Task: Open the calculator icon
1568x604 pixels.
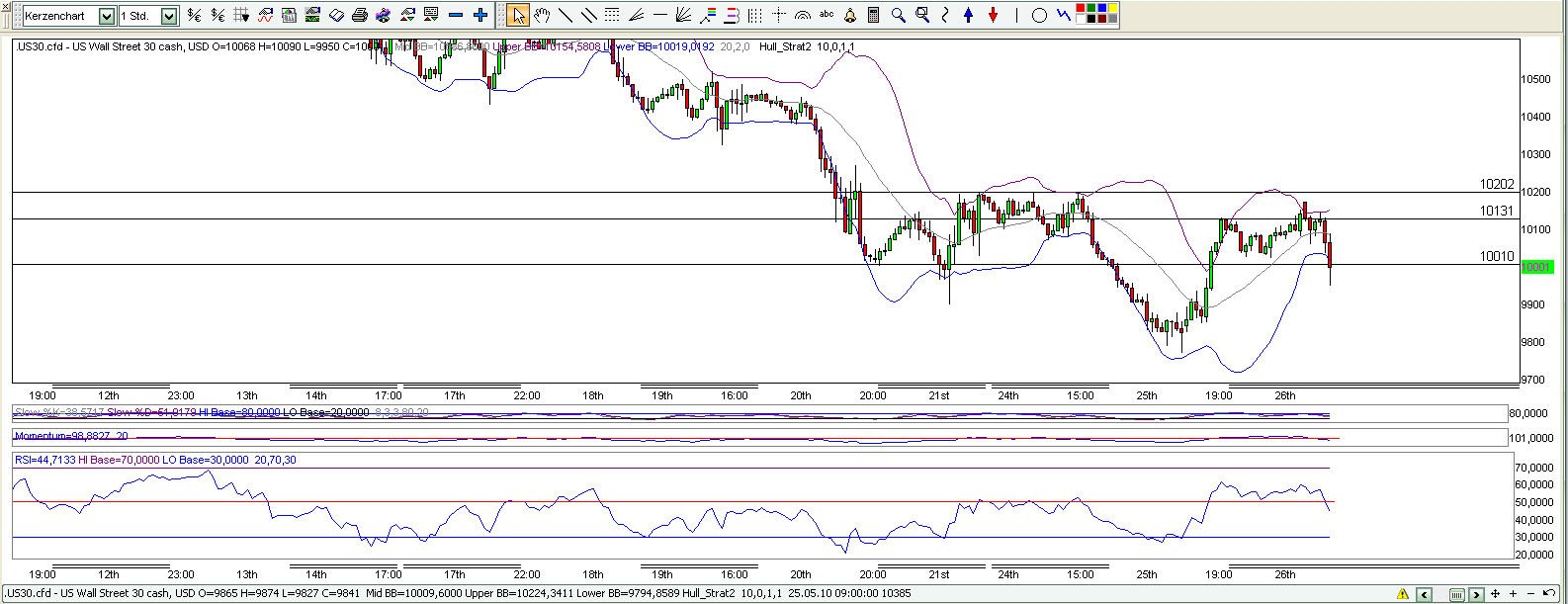Action: point(874,15)
